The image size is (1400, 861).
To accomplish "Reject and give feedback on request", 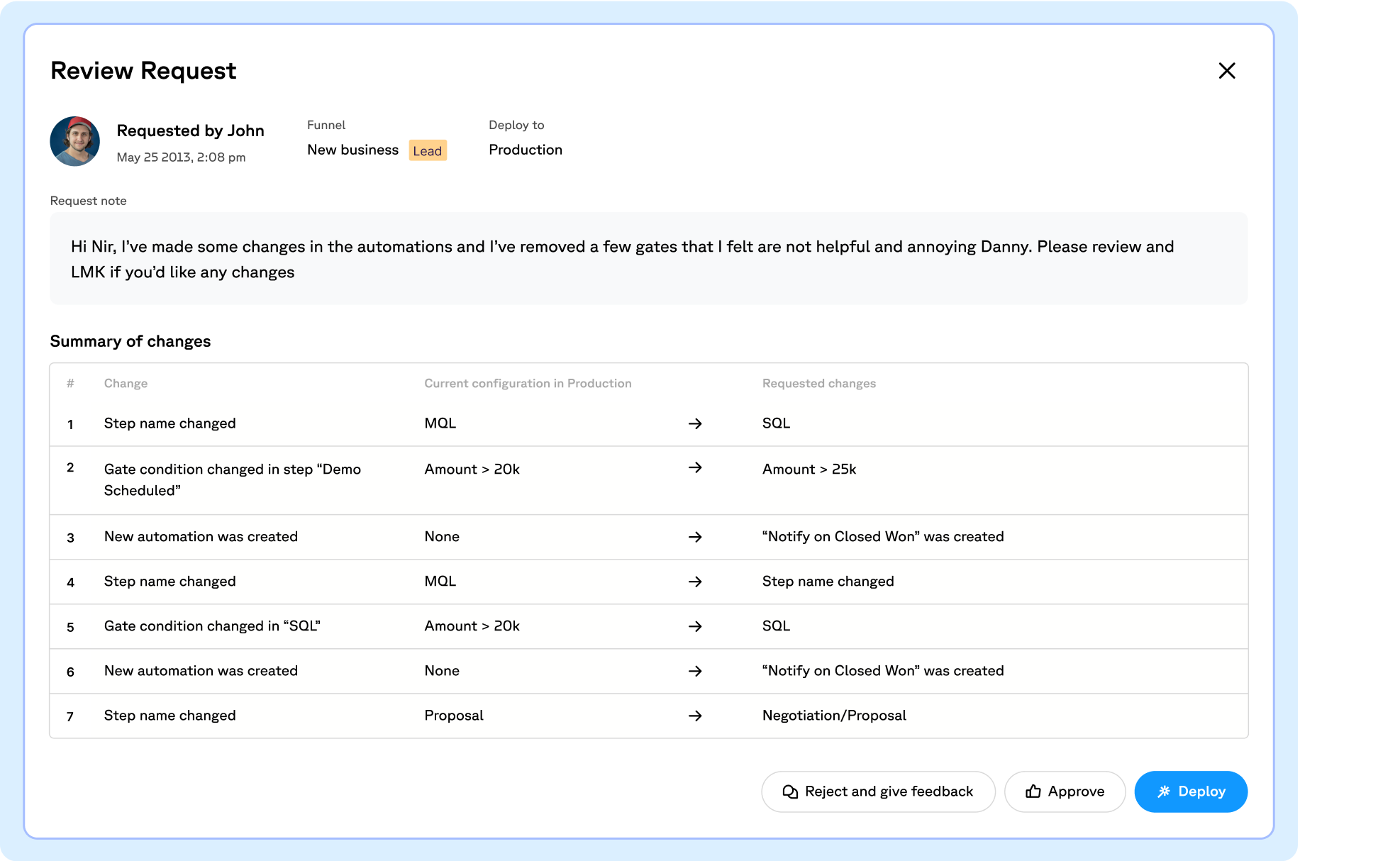I will click(877, 791).
